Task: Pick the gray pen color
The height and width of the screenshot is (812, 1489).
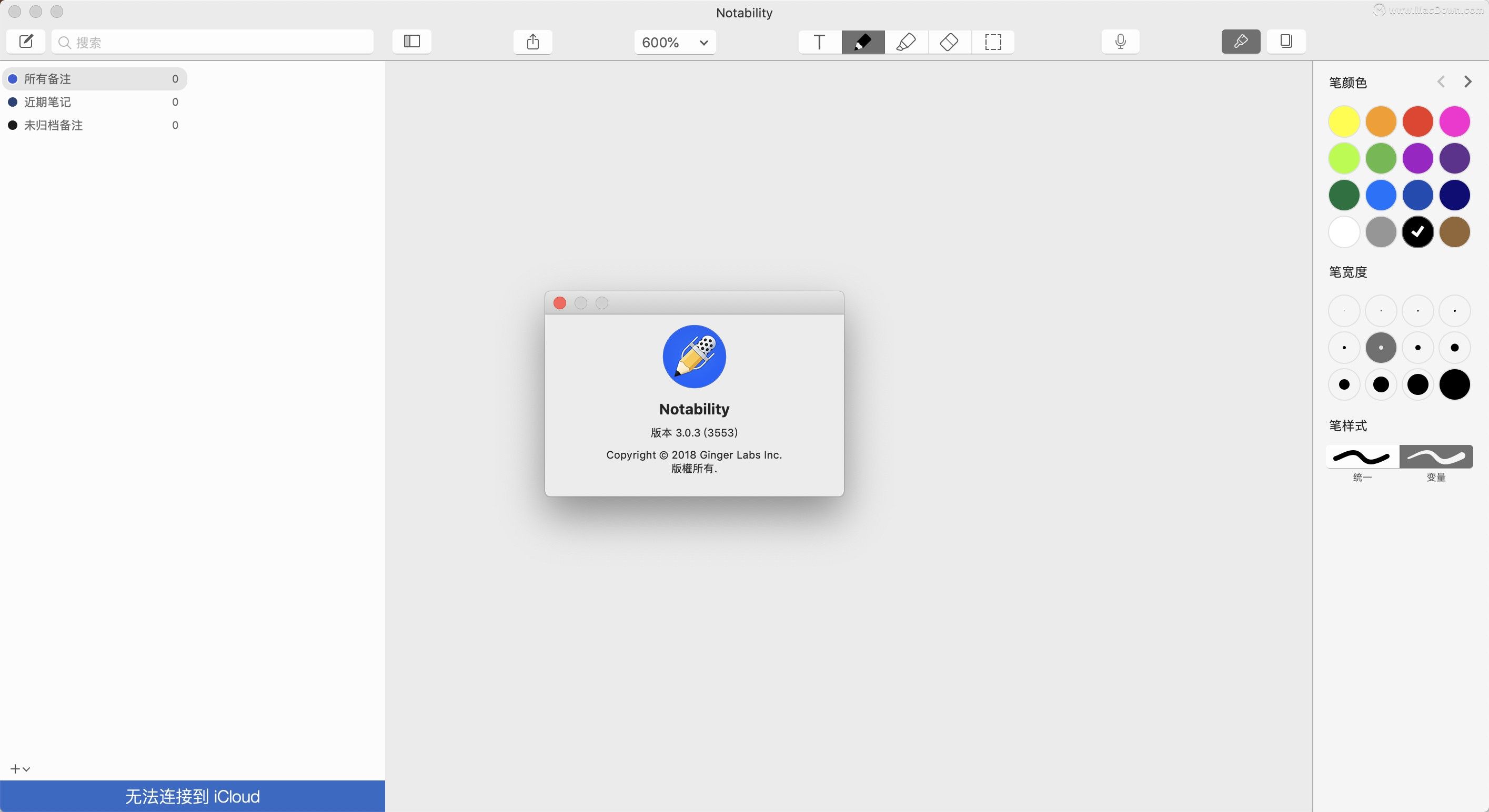Action: (1381, 232)
